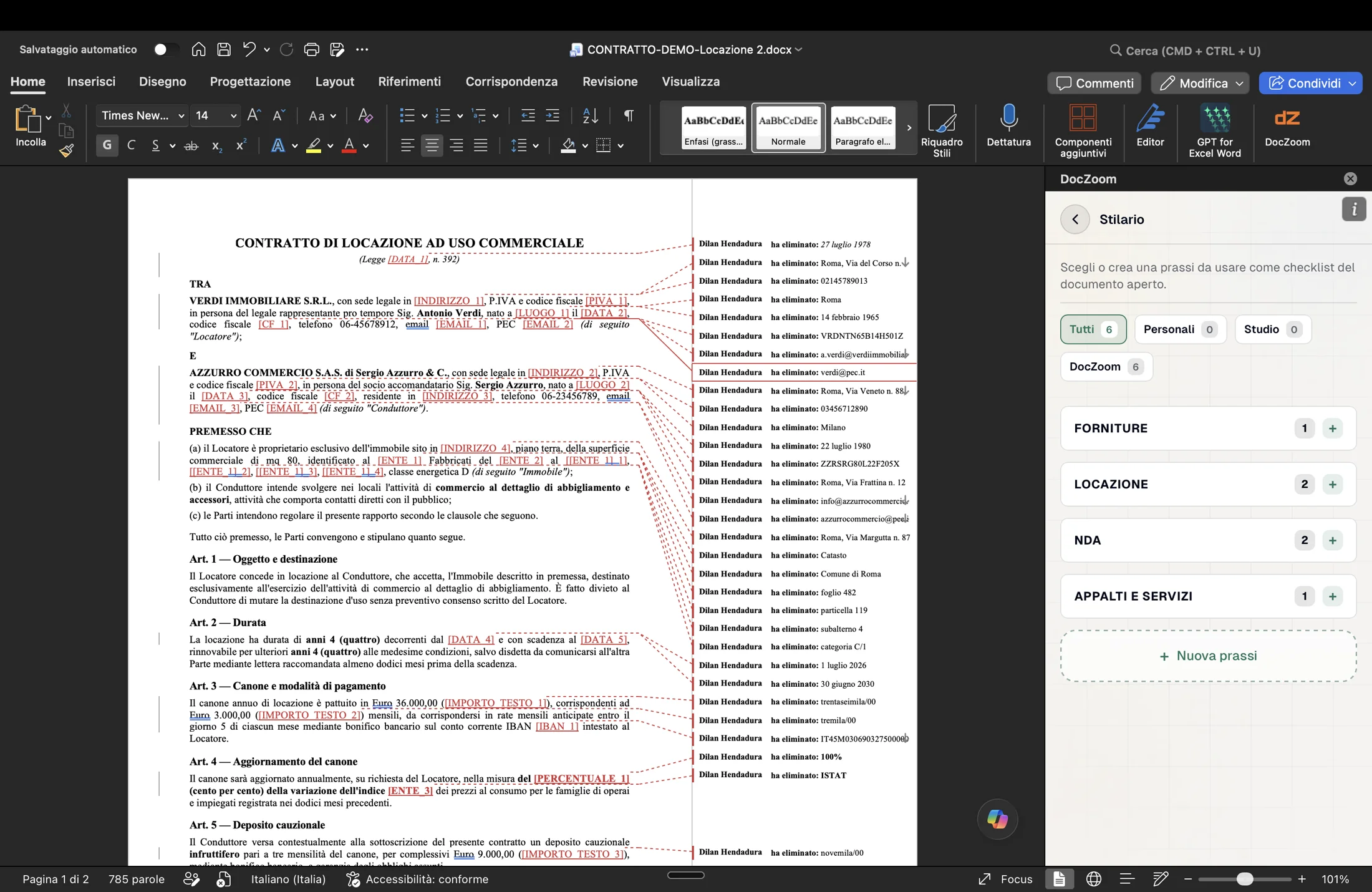
Task: Open GPT for Excel Word add-in
Action: tap(1215, 131)
